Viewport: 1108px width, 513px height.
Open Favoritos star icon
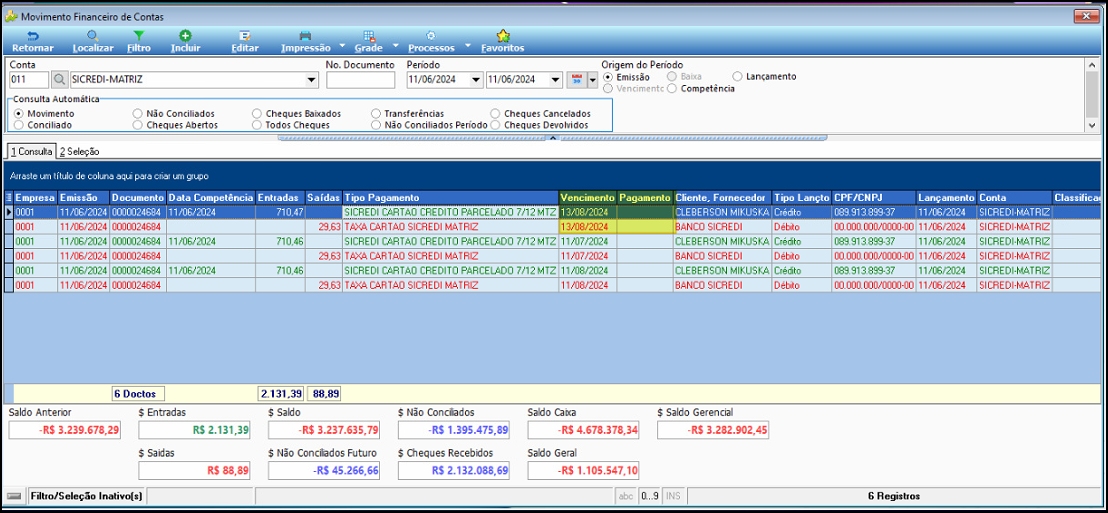(502, 35)
